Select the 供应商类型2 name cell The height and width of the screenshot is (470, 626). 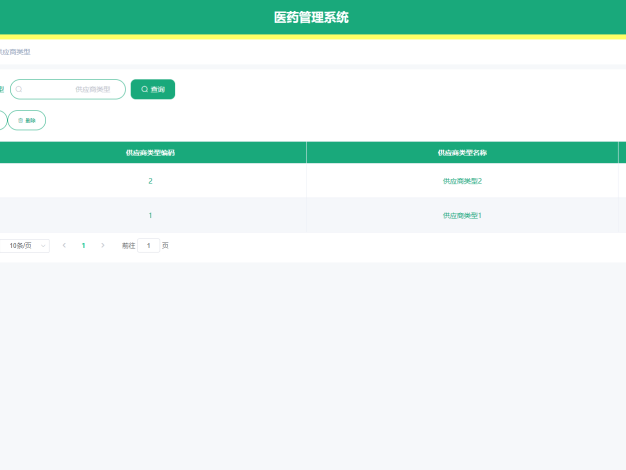pos(462,181)
